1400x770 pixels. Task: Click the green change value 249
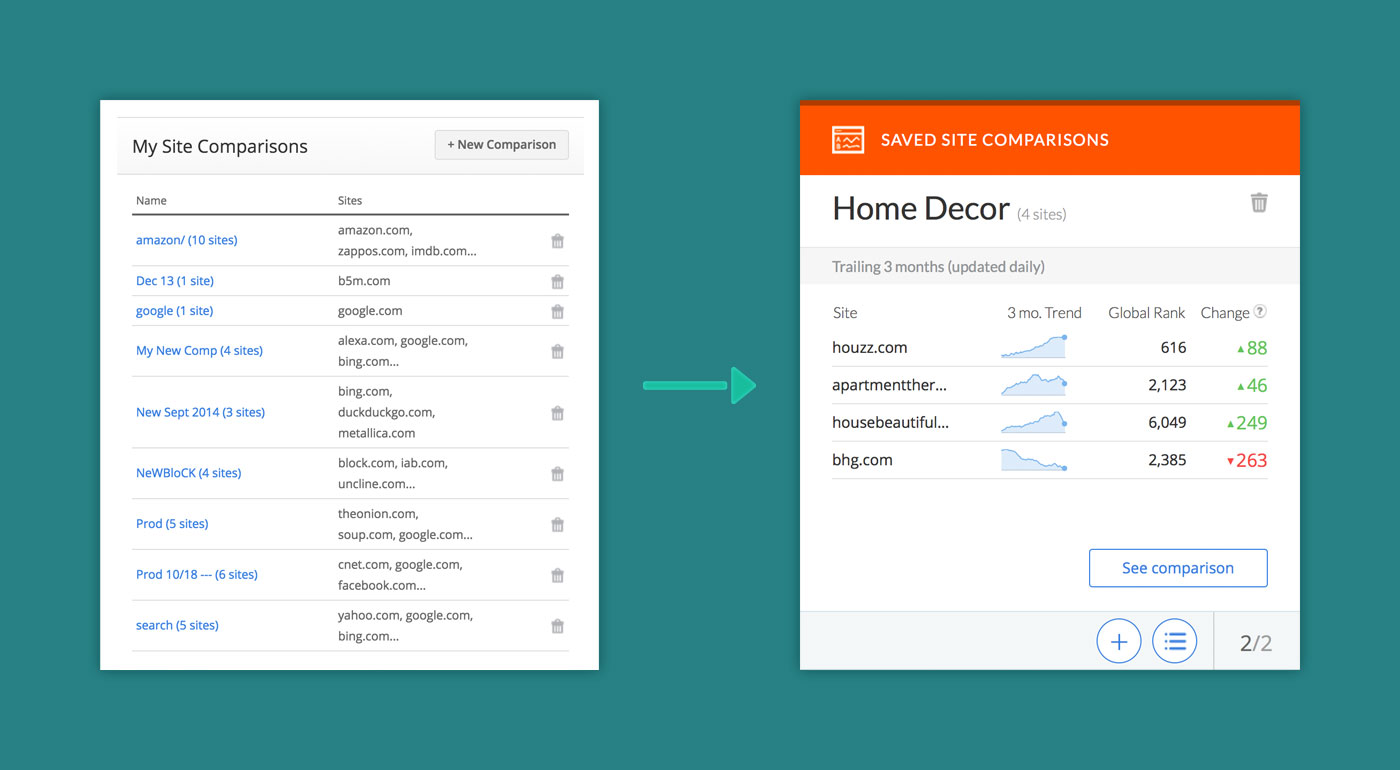(1252, 423)
